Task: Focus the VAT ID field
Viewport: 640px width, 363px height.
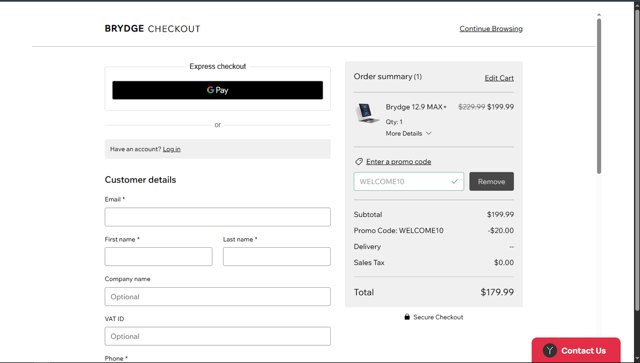Action: pyautogui.click(x=218, y=336)
